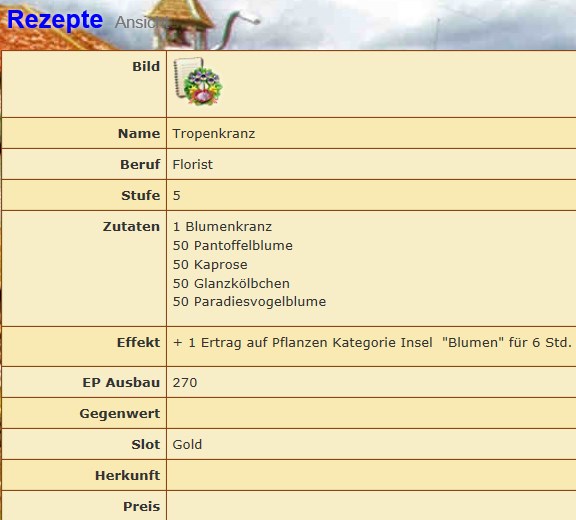This screenshot has width=576, height=520.
Task: Click the Effekt row label
Action: coord(138,343)
